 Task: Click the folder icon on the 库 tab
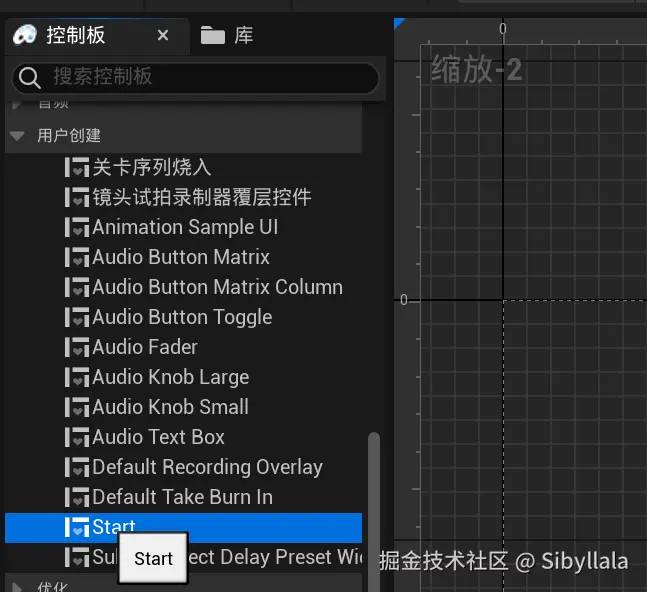pyautogui.click(x=213, y=35)
